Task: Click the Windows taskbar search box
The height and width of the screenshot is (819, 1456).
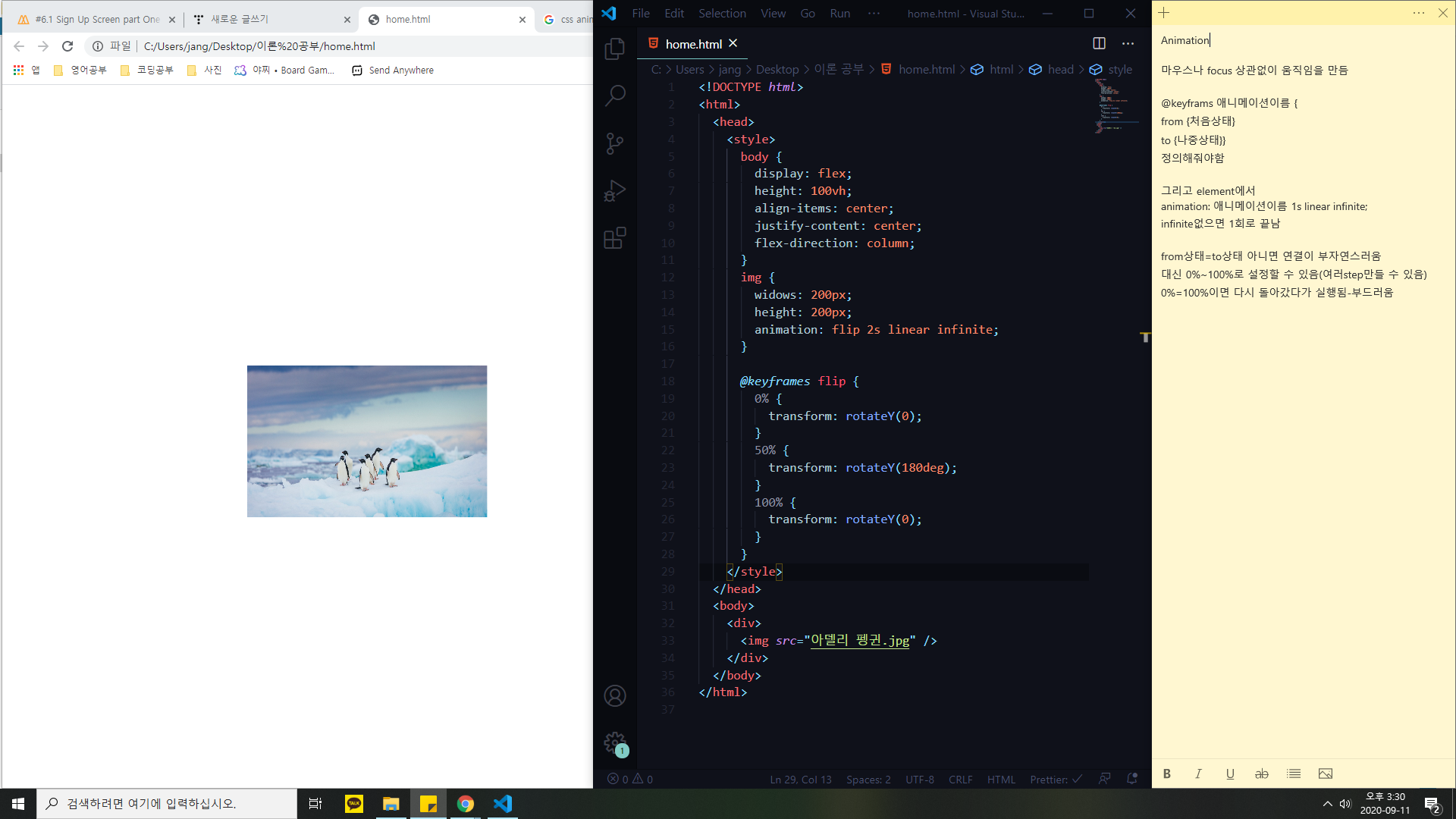Action: pos(167,804)
